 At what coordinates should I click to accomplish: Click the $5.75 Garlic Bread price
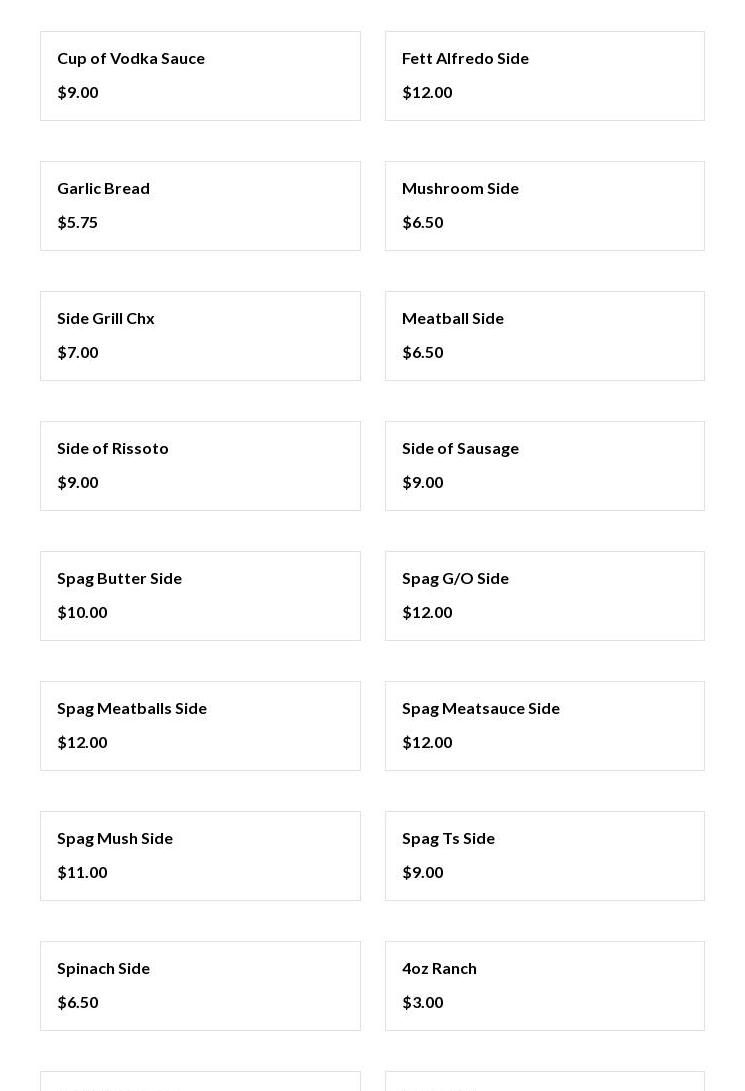[78, 222]
